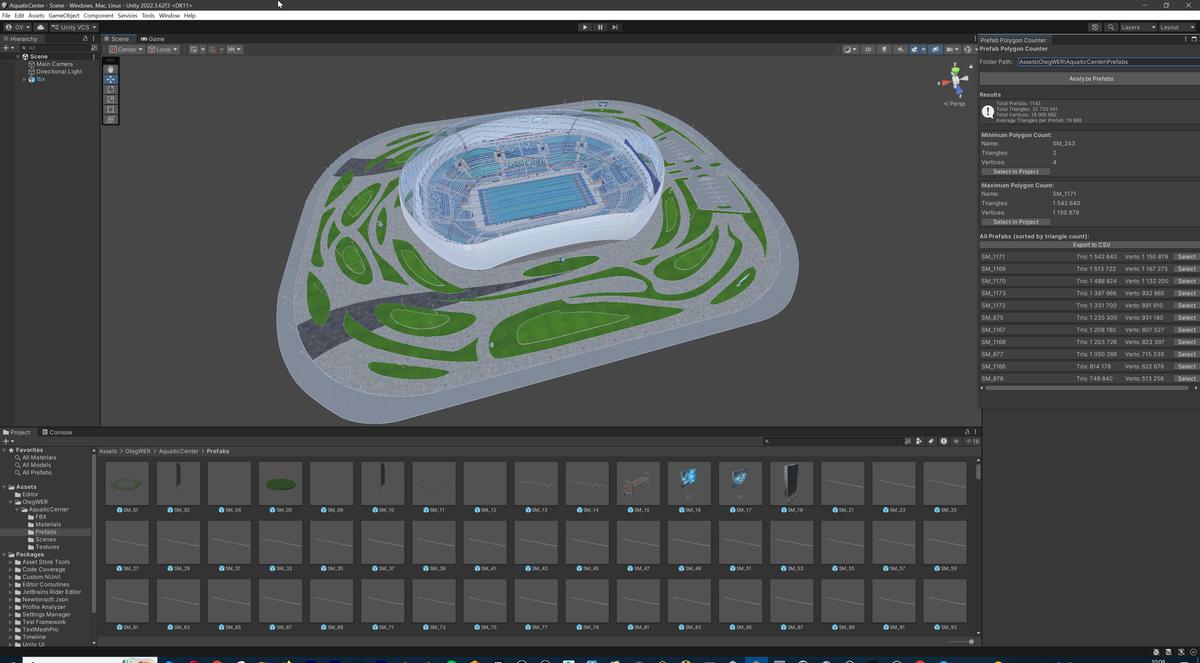Open the Undo History icon
The image size is (1200, 663).
pyautogui.click(x=1095, y=27)
